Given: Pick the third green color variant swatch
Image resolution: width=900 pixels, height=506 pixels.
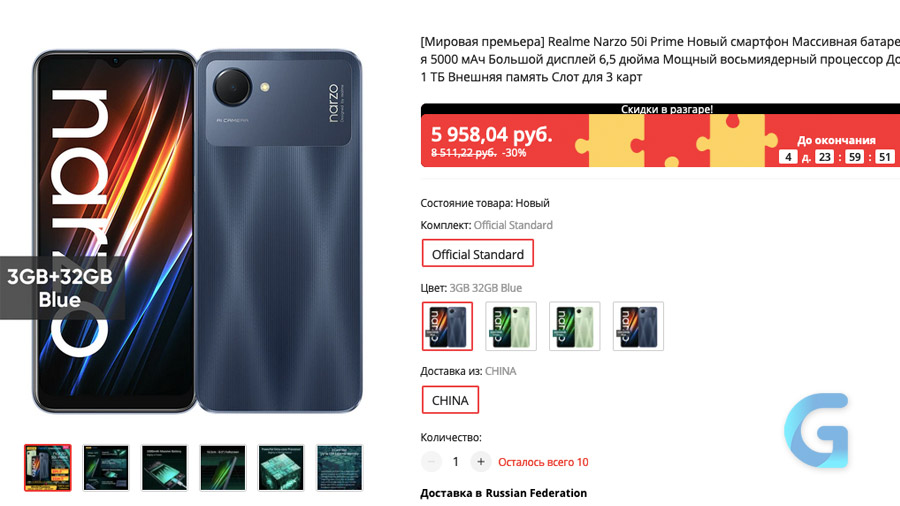Looking at the screenshot, I should (x=575, y=326).
